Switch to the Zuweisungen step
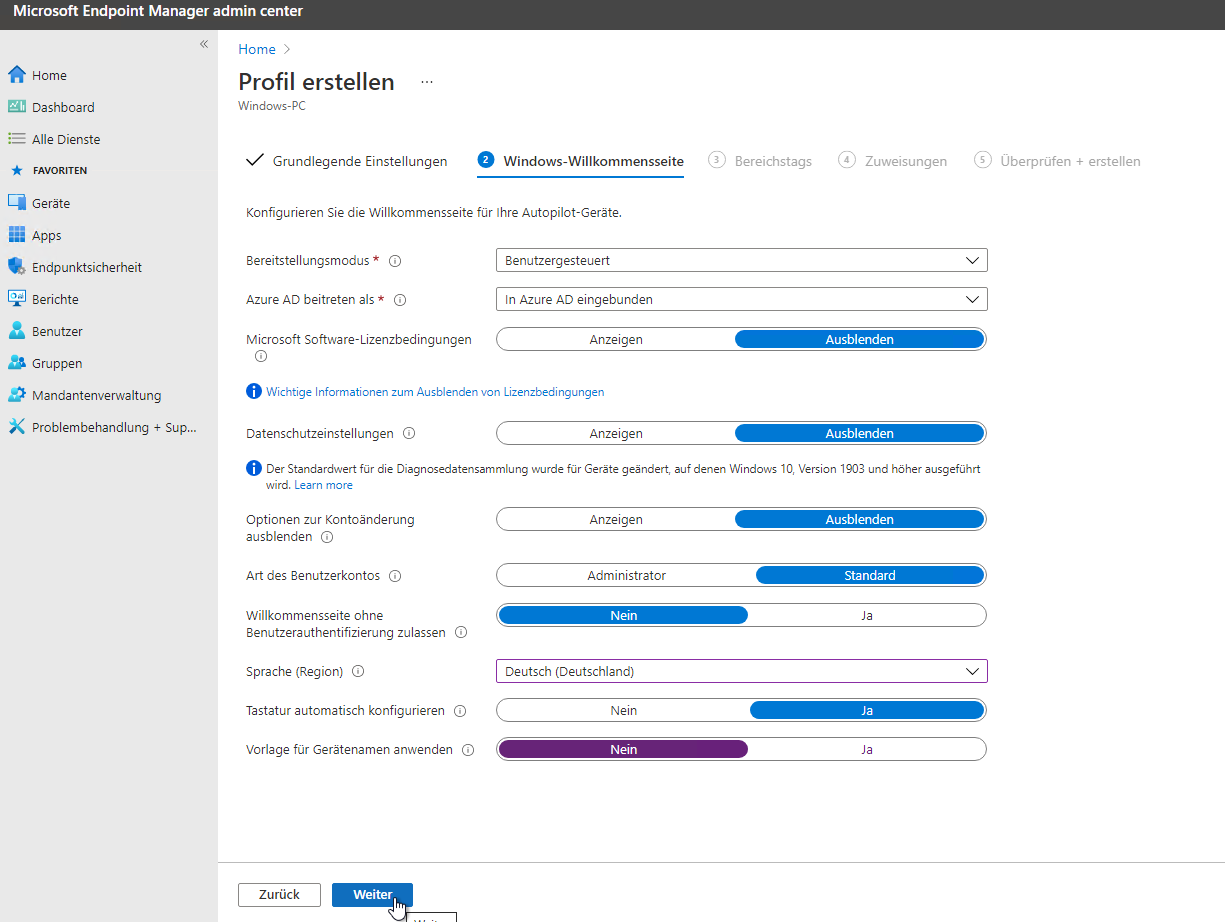 click(x=893, y=161)
